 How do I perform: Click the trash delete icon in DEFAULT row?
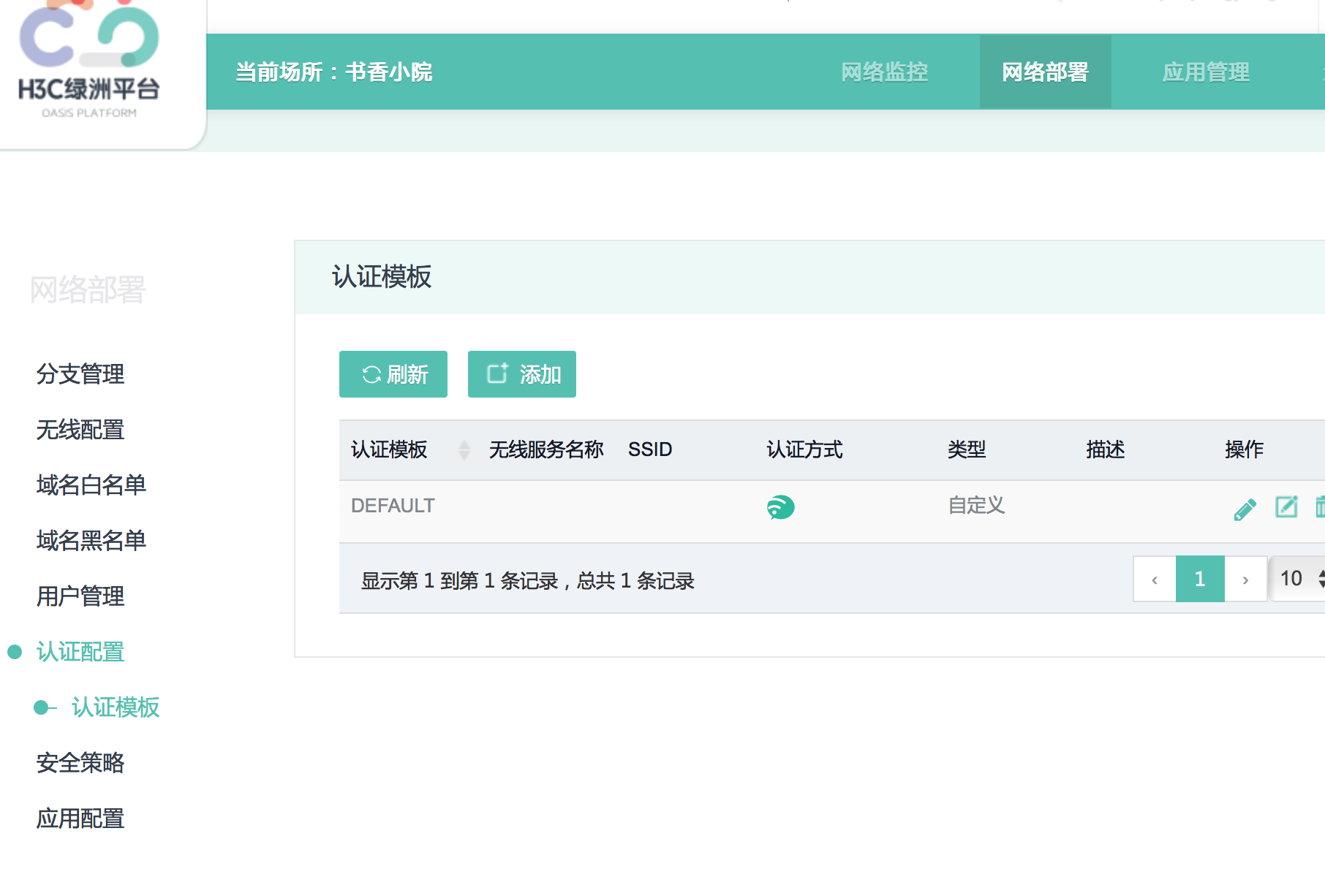[x=1319, y=506]
